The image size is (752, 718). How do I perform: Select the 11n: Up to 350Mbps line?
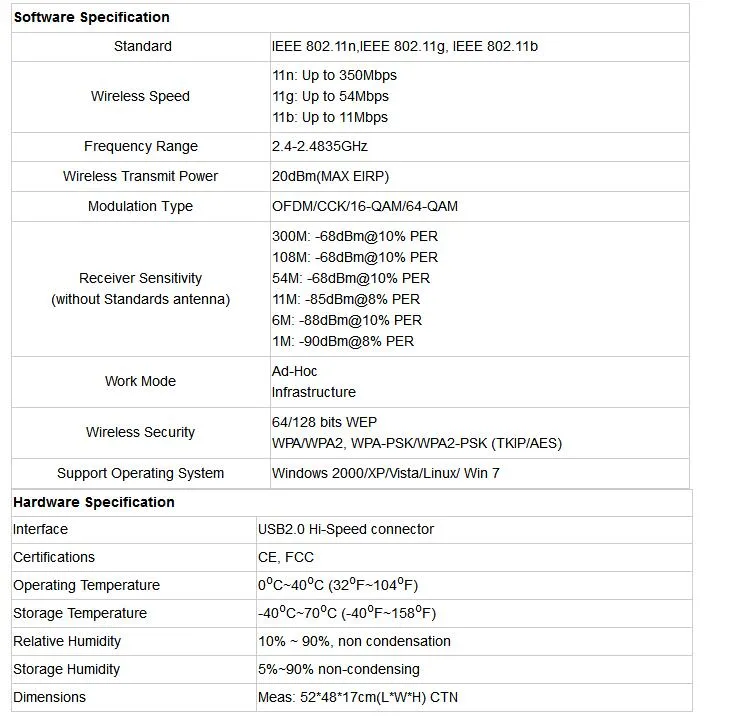pyautogui.click(x=335, y=75)
